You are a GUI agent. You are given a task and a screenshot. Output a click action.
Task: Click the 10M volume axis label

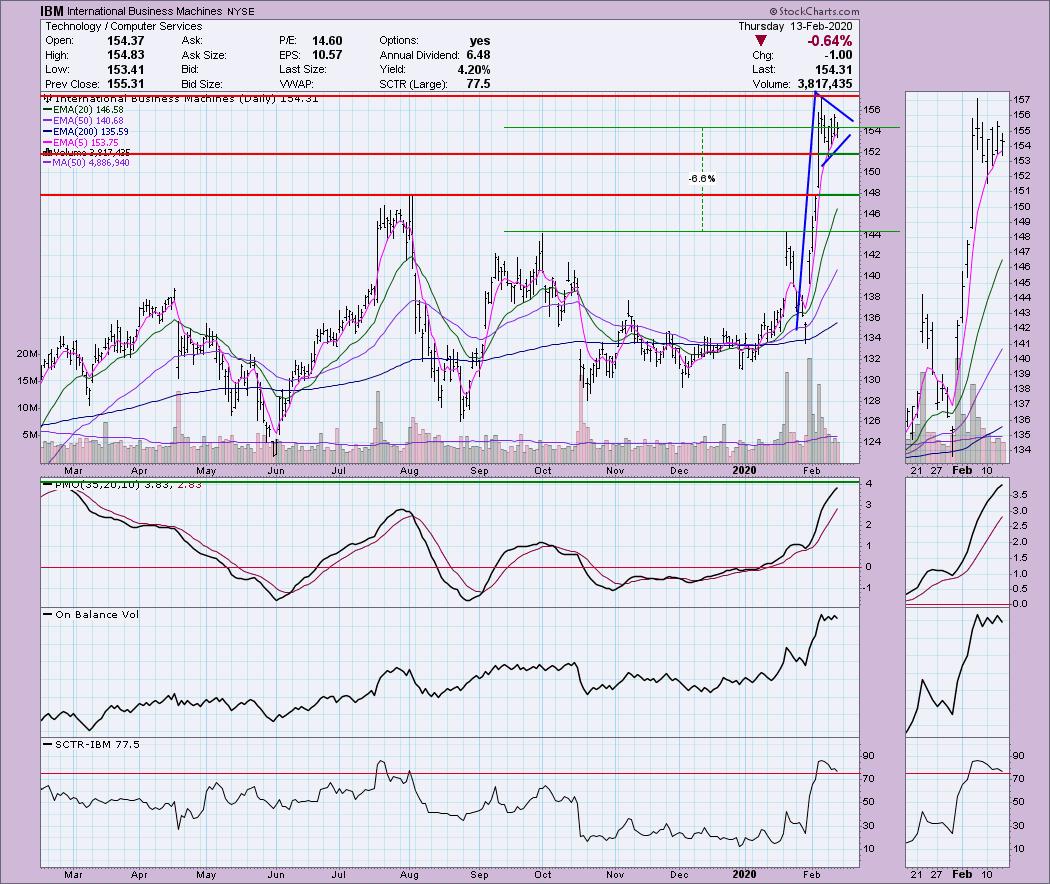(x=27, y=407)
